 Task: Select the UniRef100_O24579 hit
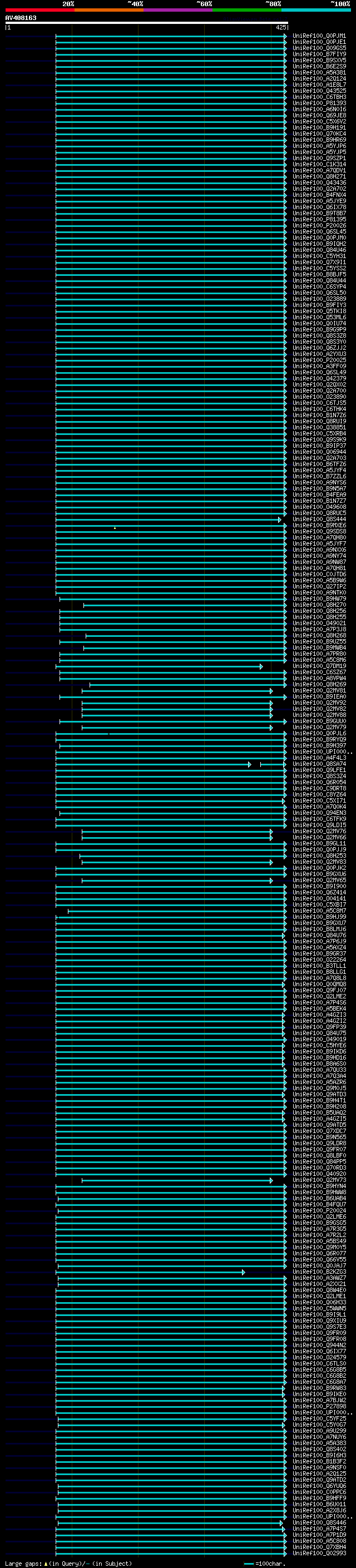point(319,1357)
